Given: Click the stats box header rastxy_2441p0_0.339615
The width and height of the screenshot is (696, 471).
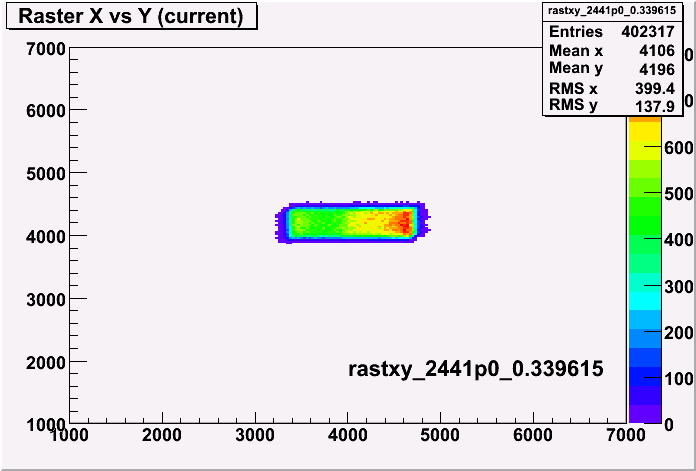Looking at the screenshot, I should coord(612,12).
